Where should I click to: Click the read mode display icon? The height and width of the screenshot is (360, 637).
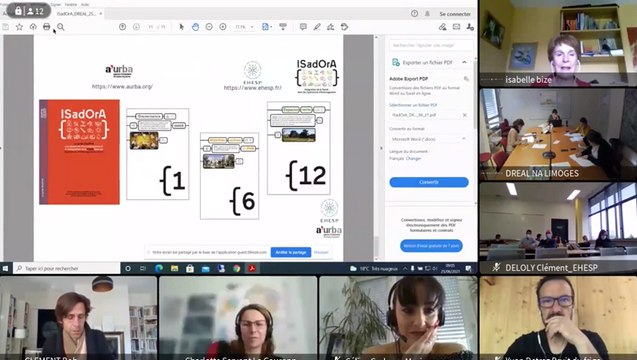click(x=283, y=27)
